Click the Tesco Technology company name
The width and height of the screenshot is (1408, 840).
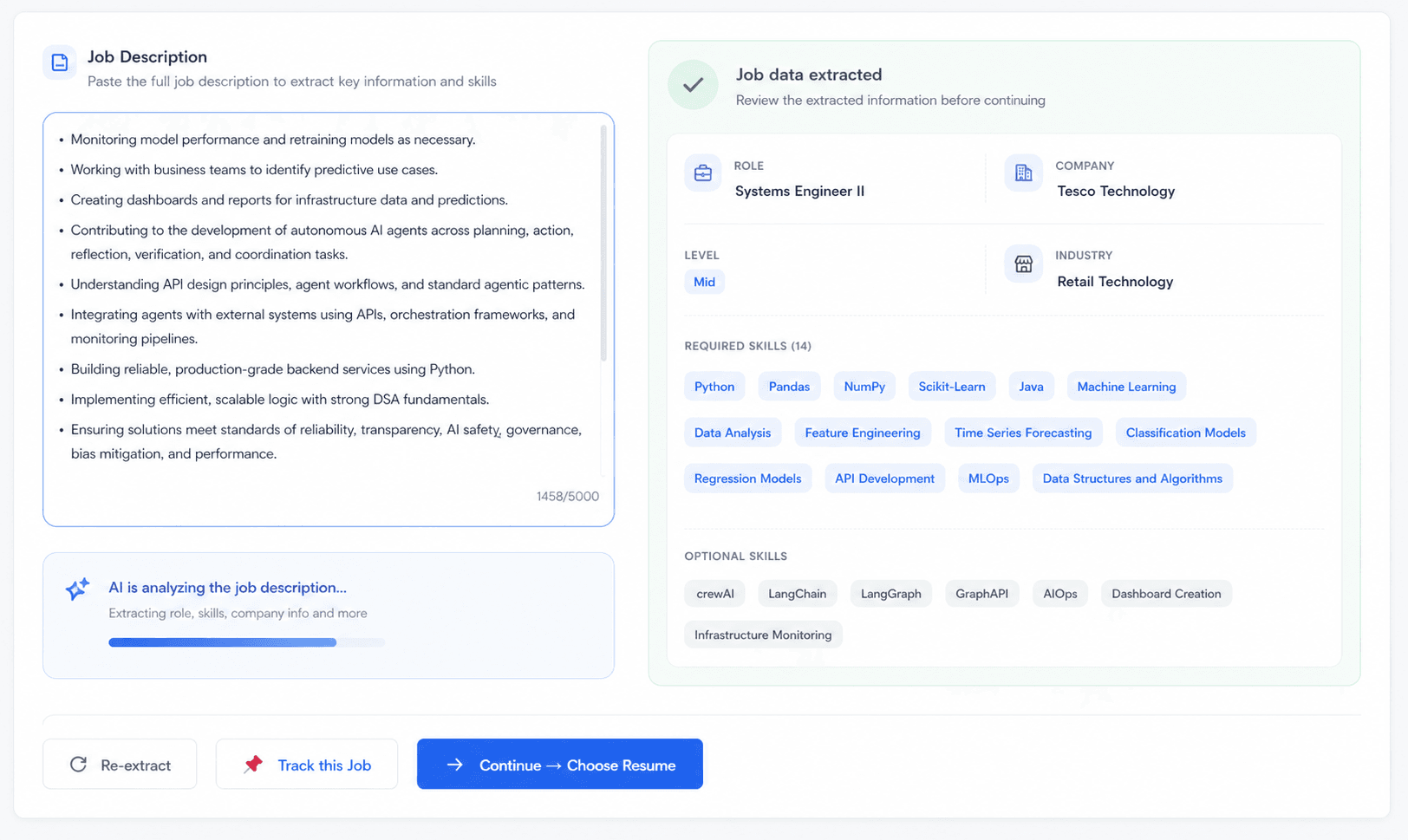click(1116, 192)
